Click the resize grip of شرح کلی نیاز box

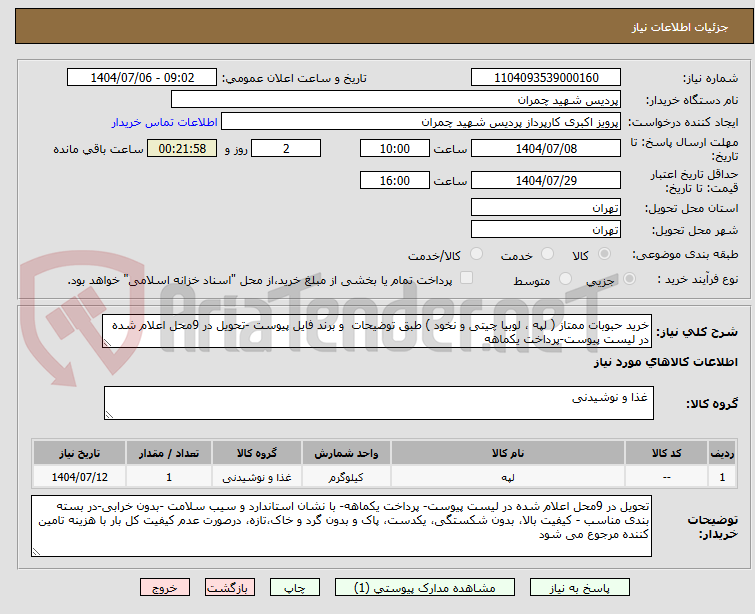coord(107,343)
